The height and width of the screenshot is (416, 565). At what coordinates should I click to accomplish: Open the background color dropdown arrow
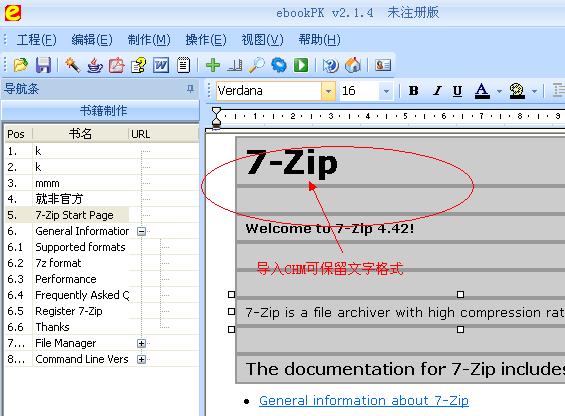click(x=534, y=91)
